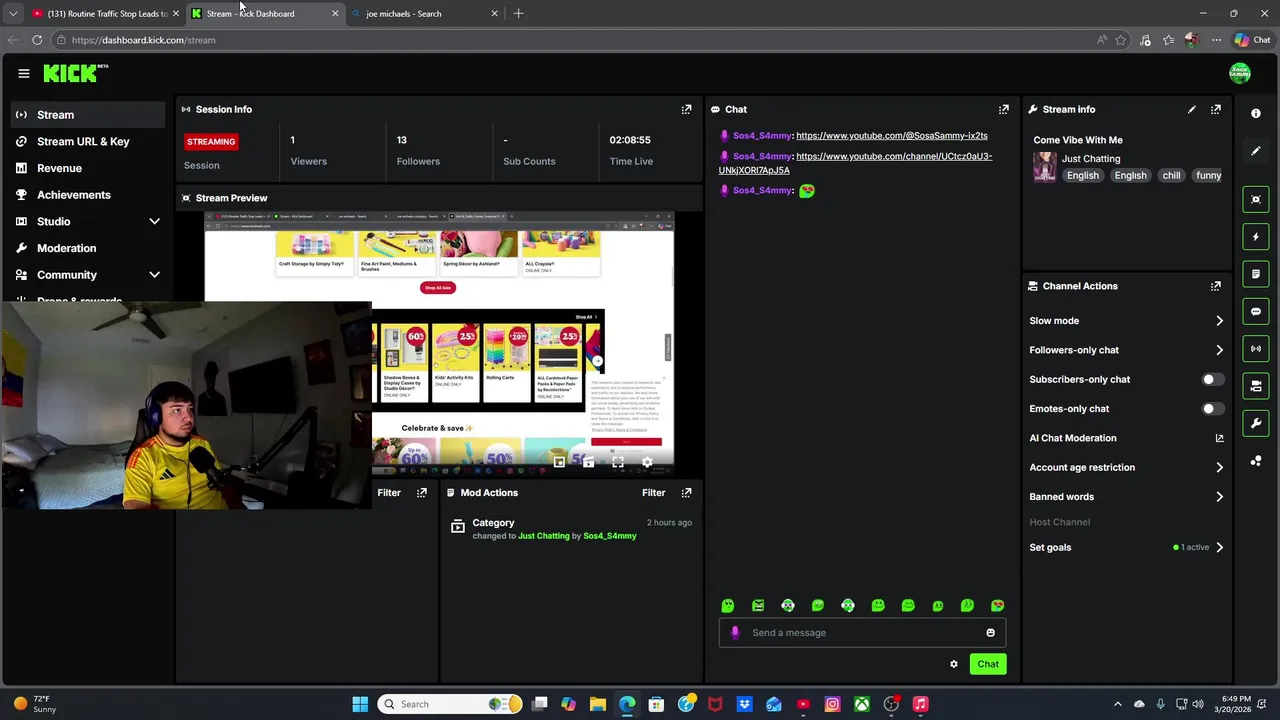Toggle the lightning bolt widget icon

point(1256,237)
